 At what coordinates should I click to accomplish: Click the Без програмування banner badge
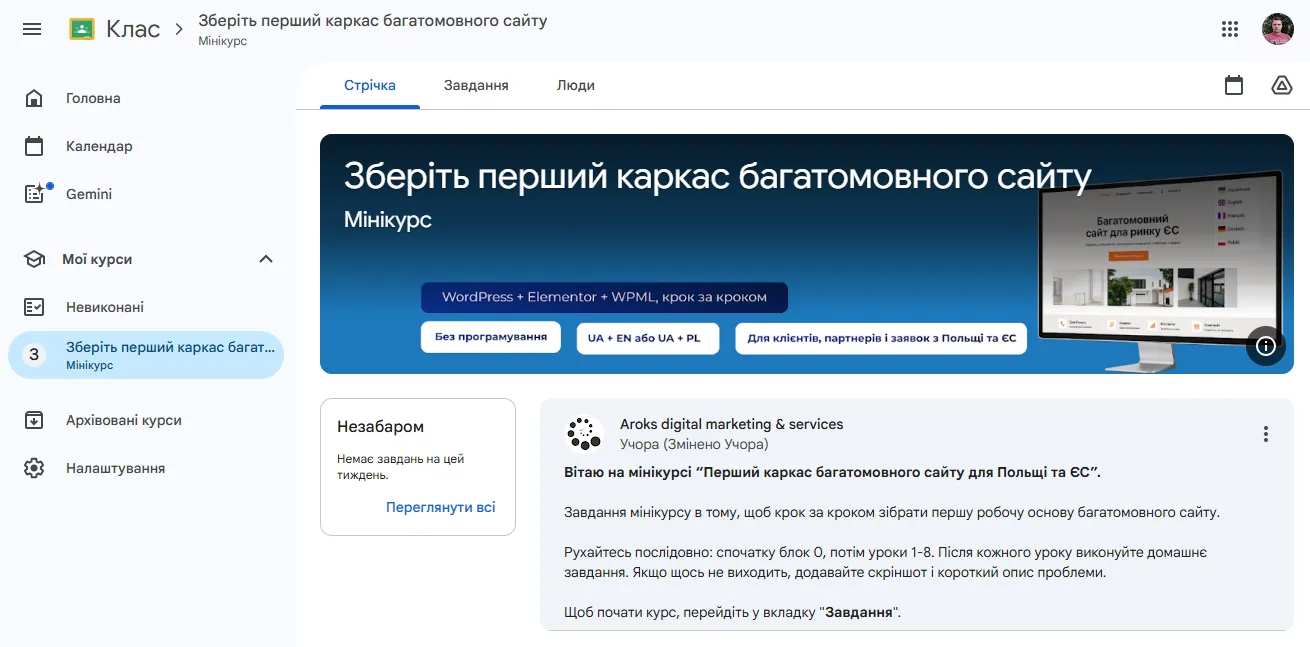(491, 337)
